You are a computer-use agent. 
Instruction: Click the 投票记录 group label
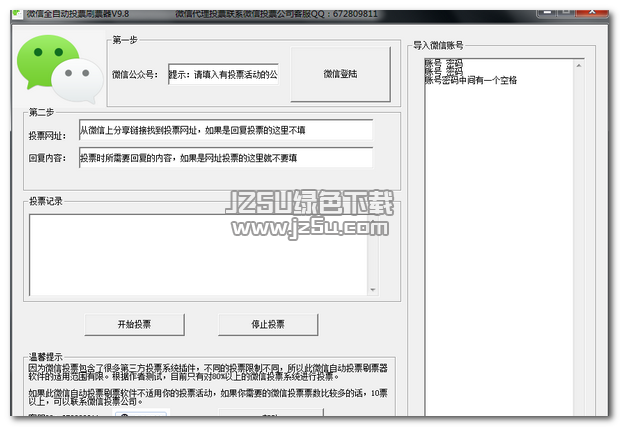click(x=46, y=201)
